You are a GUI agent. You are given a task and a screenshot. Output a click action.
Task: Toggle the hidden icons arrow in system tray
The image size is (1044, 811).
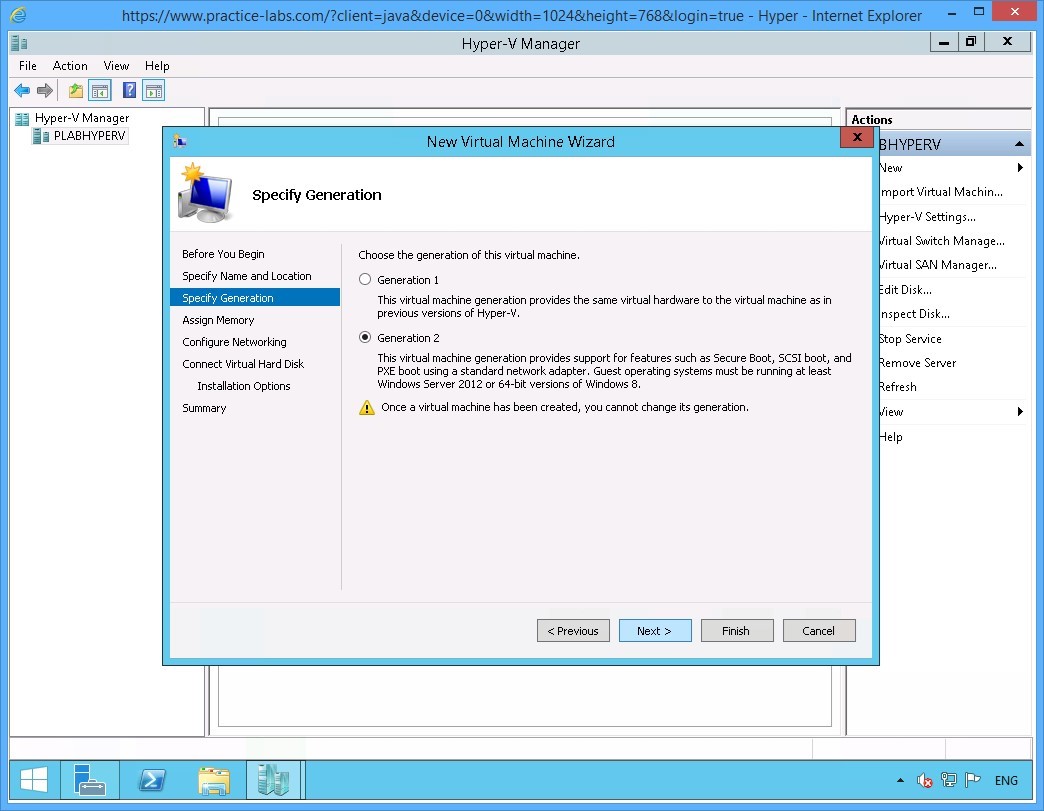(x=899, y=780)
